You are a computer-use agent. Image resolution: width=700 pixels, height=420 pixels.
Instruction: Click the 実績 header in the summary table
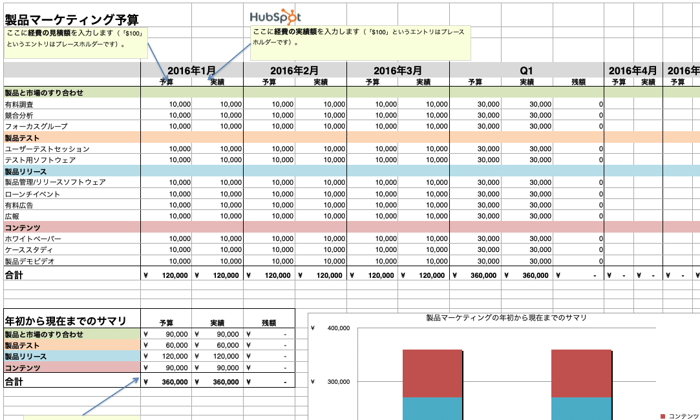(x=218, y=323)
